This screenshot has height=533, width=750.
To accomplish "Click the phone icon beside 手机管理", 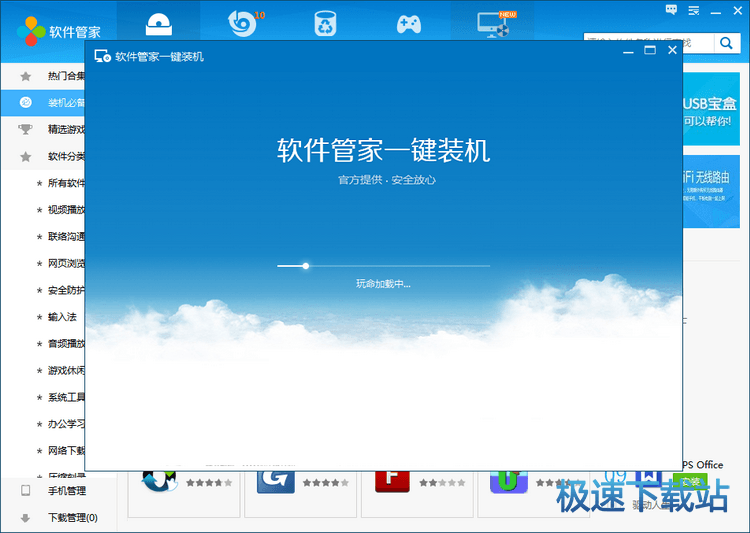I will pos(25,490).
